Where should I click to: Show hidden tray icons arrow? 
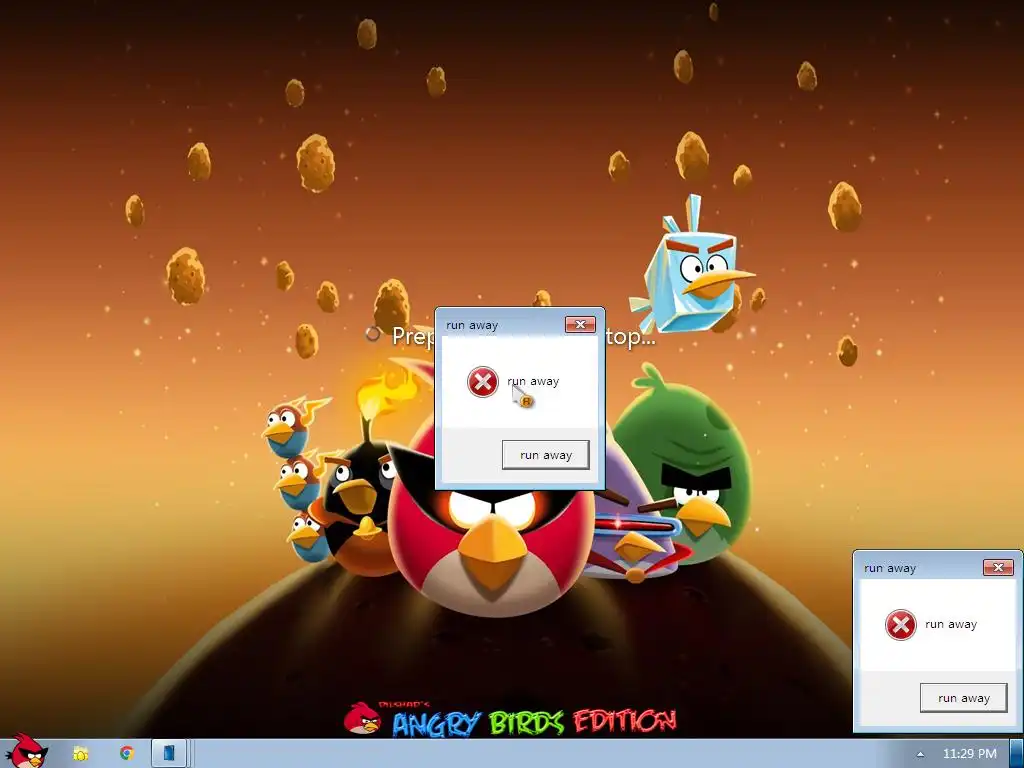[920, 754]
